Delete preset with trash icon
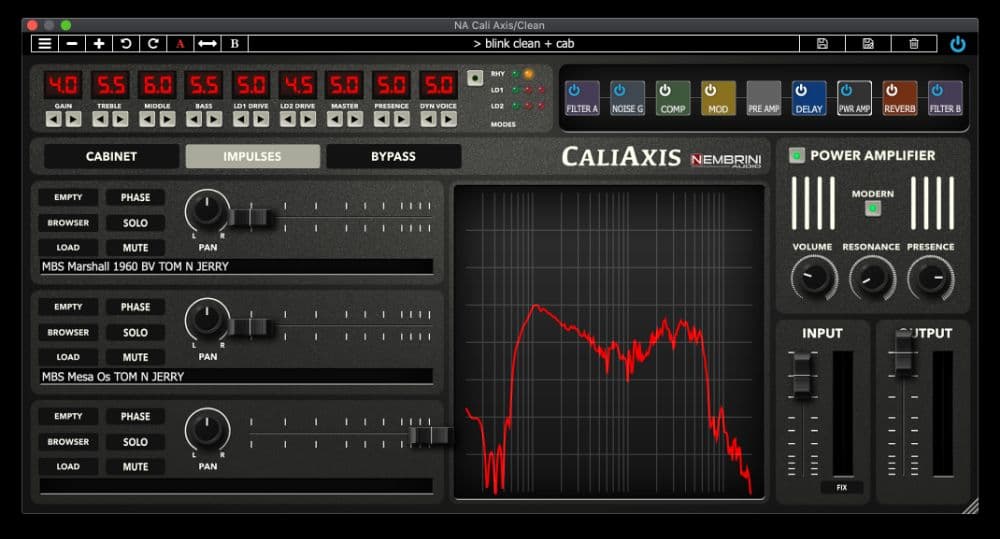Image resolution: width=1000 pixels, height=539 pixels. 913,43
